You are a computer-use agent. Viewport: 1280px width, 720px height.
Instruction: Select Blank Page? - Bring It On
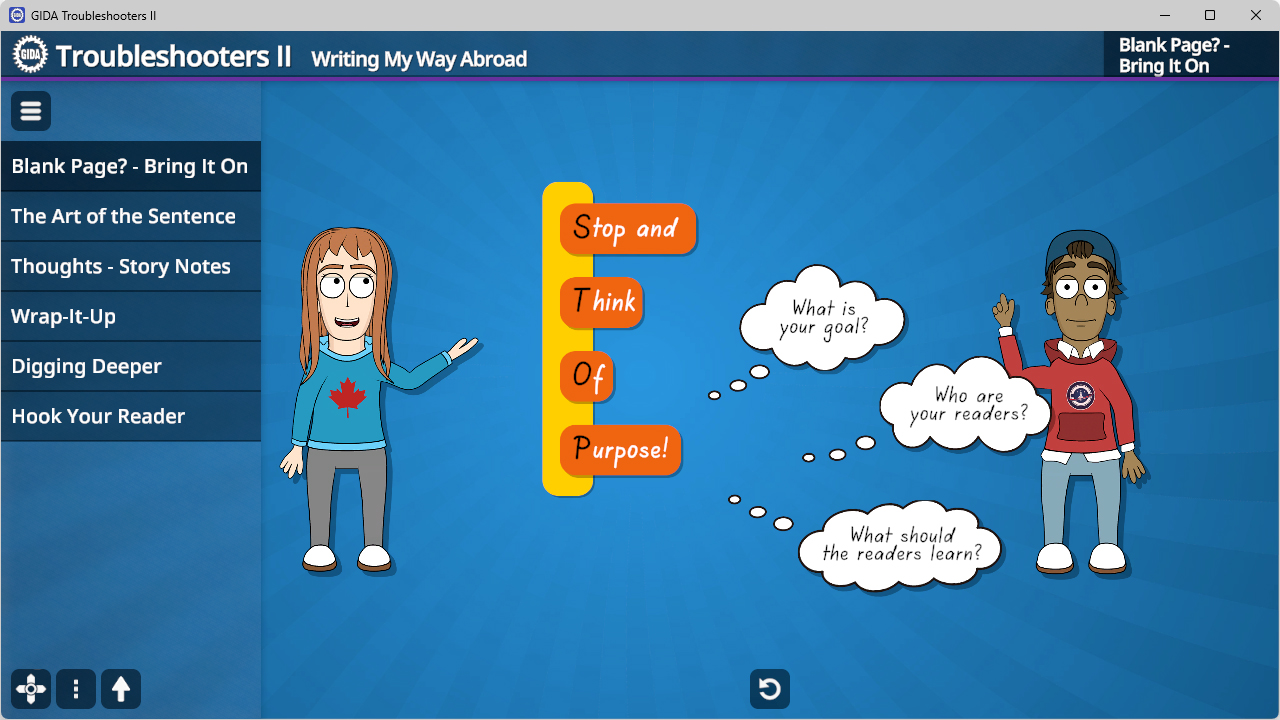(x=130, y=167)
